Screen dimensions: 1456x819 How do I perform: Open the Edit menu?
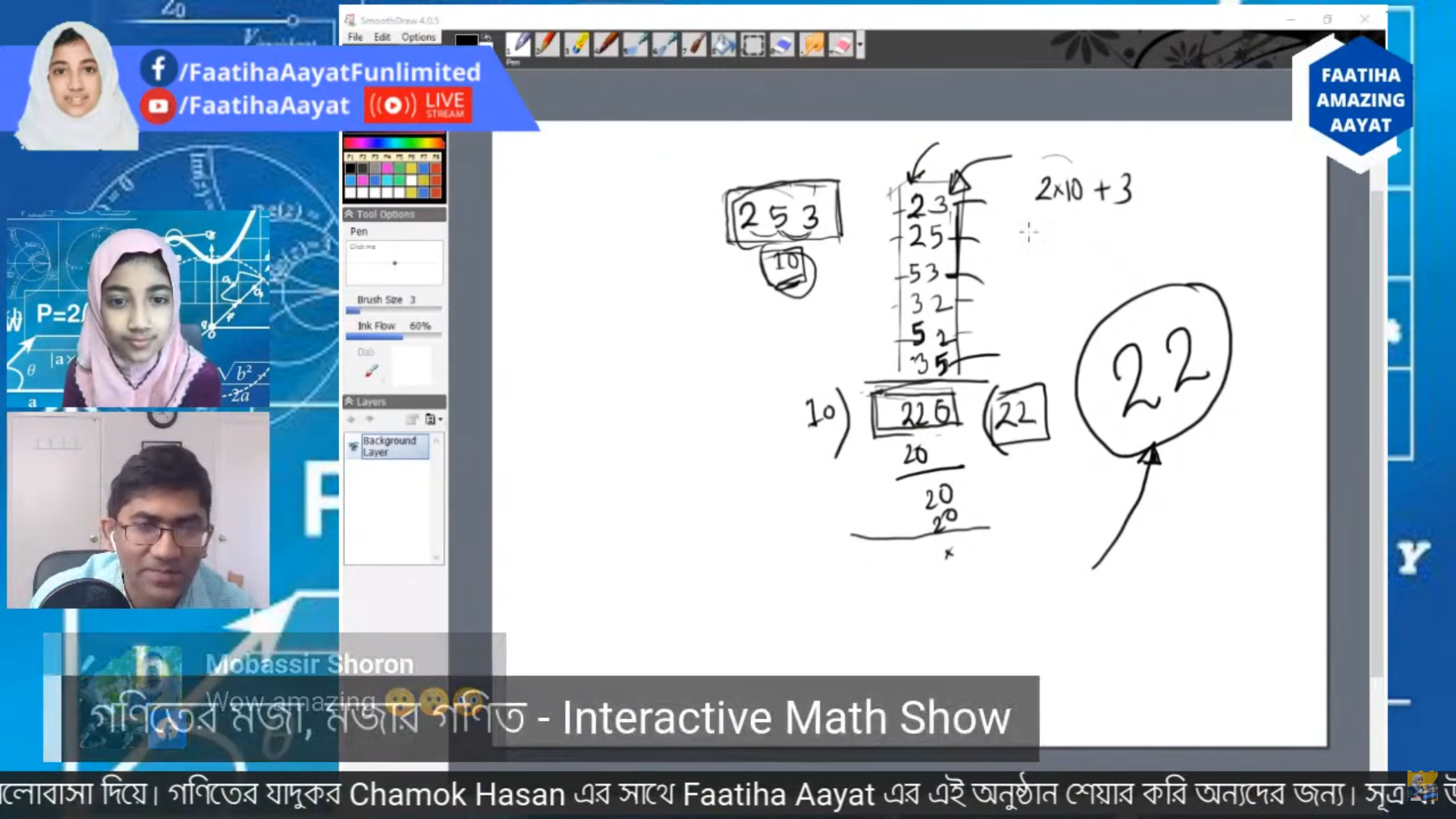tap(382, 36)
